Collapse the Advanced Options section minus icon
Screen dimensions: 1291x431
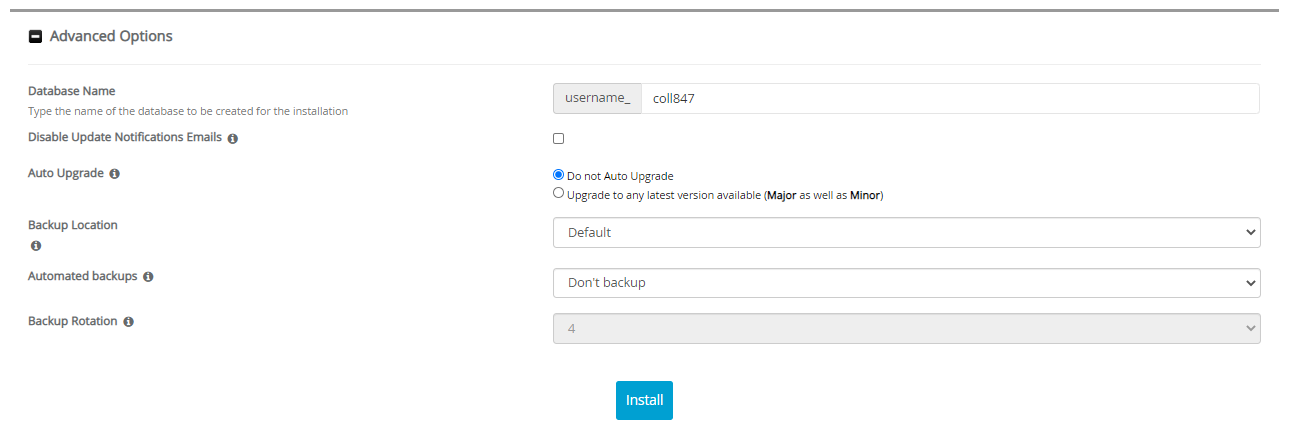click(35, 37)
